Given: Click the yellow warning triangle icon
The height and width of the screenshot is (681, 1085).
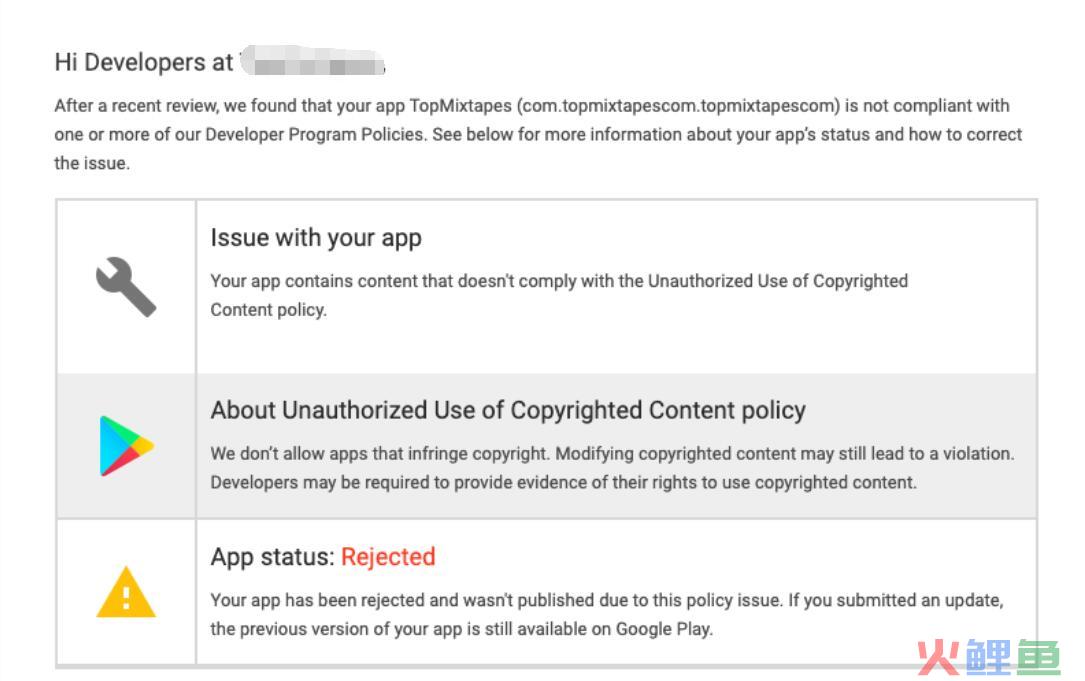Looking at the screenshot, I should click(x=126, y=592).
